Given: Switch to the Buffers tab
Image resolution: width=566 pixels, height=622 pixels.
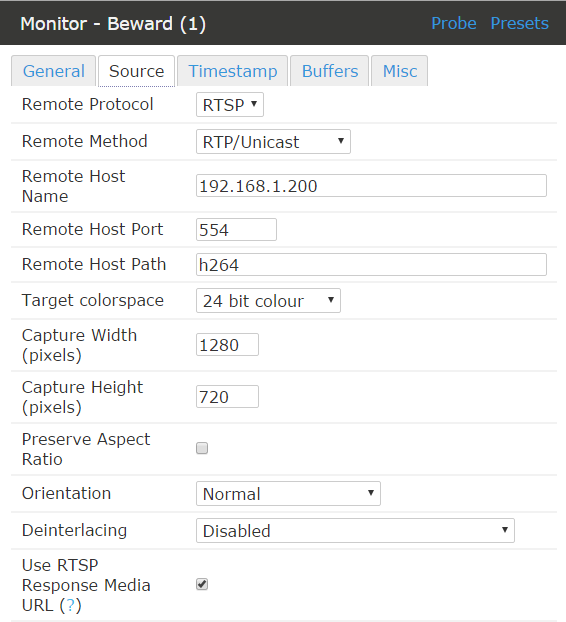Looking at the screenshot, I should 330,71.
